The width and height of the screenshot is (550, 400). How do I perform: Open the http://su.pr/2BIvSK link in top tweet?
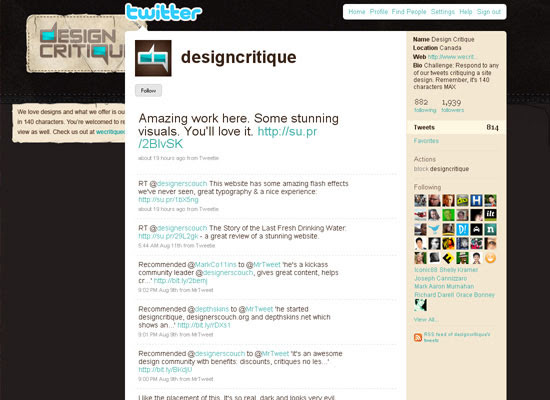pyautogui.click(x=227, y=138)
